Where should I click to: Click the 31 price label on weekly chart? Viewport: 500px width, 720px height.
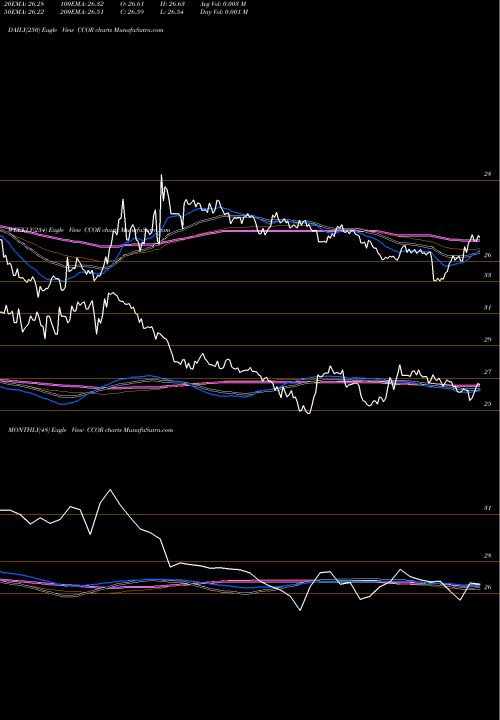487,308
